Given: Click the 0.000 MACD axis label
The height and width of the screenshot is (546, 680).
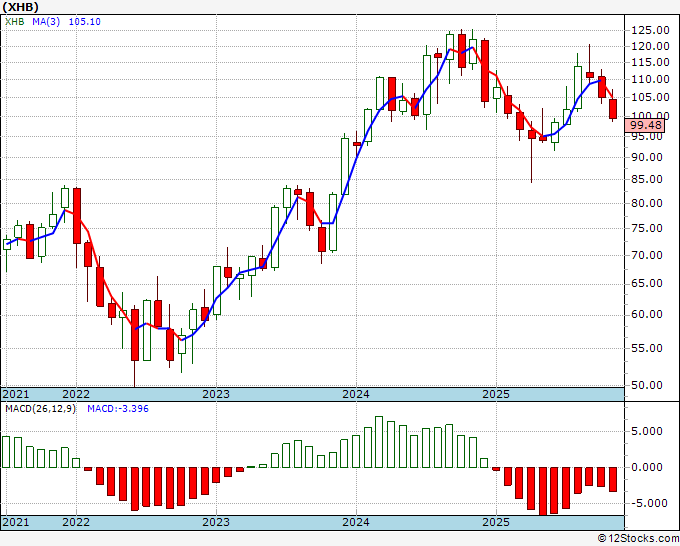Looking at the screenshot, I should coord(647,468).
